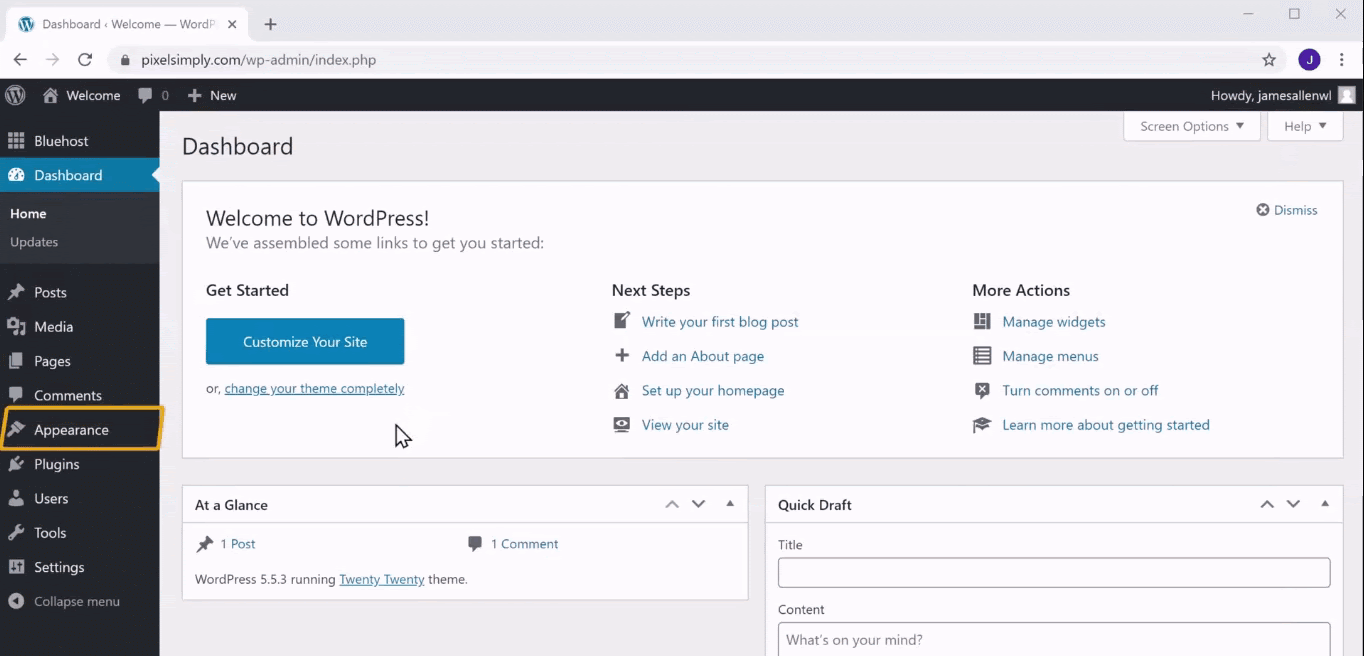Open comments bubble icon in admin bar

pos(146,95)
